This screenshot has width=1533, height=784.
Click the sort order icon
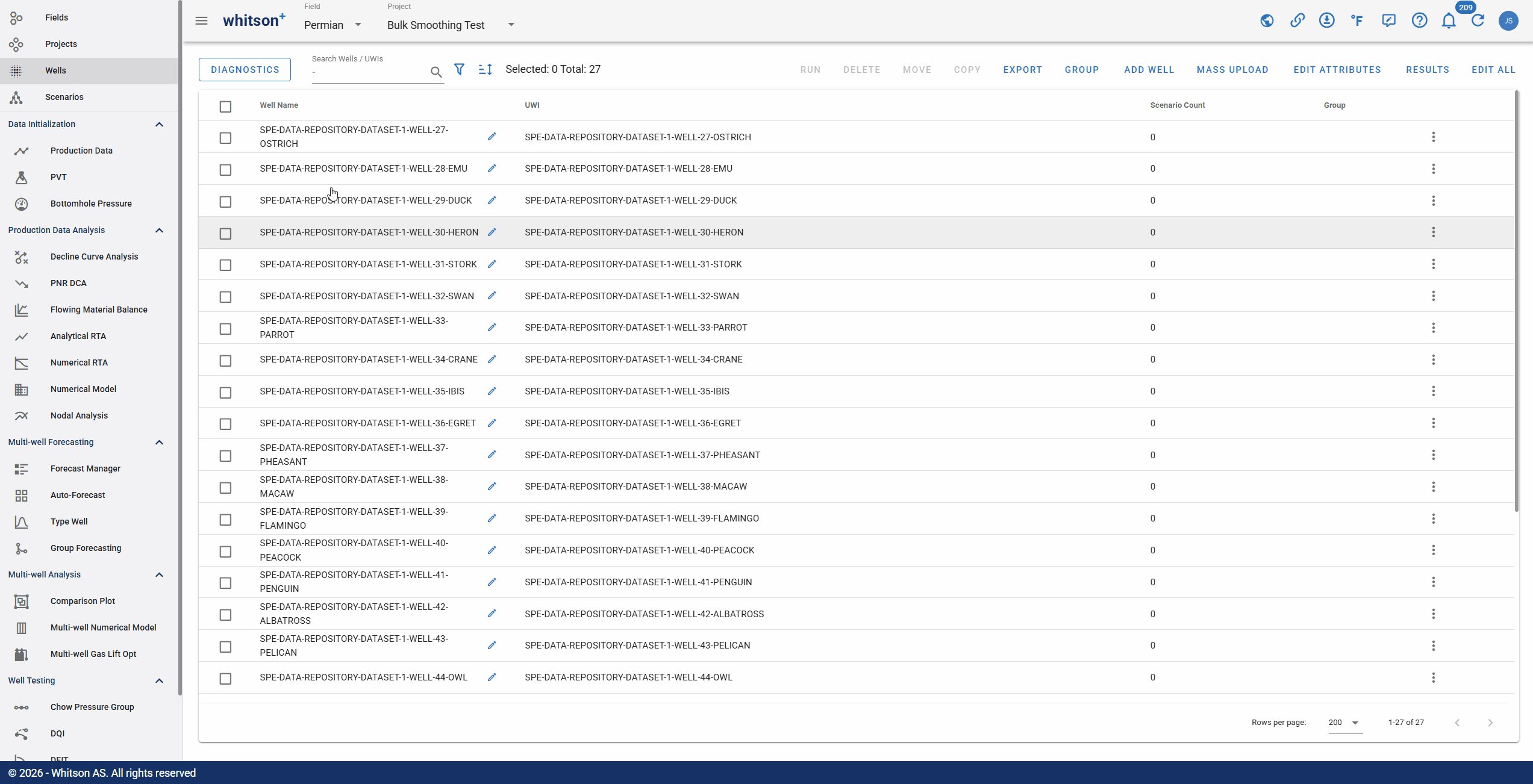tap(486, 70)
